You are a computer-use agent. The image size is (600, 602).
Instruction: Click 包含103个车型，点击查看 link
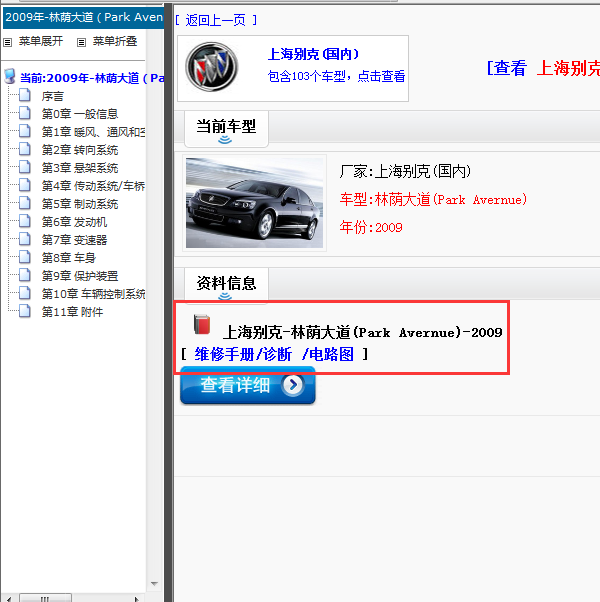coord(336,76)
